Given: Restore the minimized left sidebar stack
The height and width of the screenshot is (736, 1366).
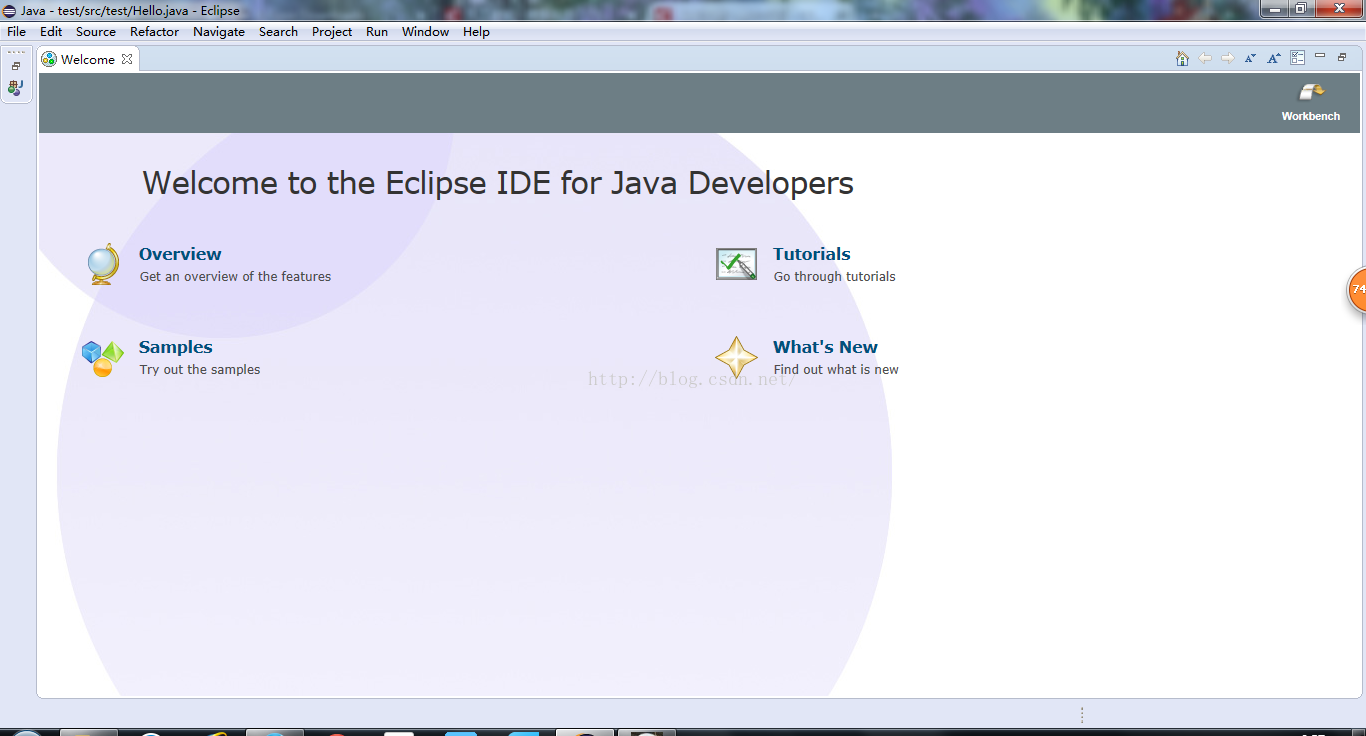Looking at the screenshot, I should click(16, 66).
